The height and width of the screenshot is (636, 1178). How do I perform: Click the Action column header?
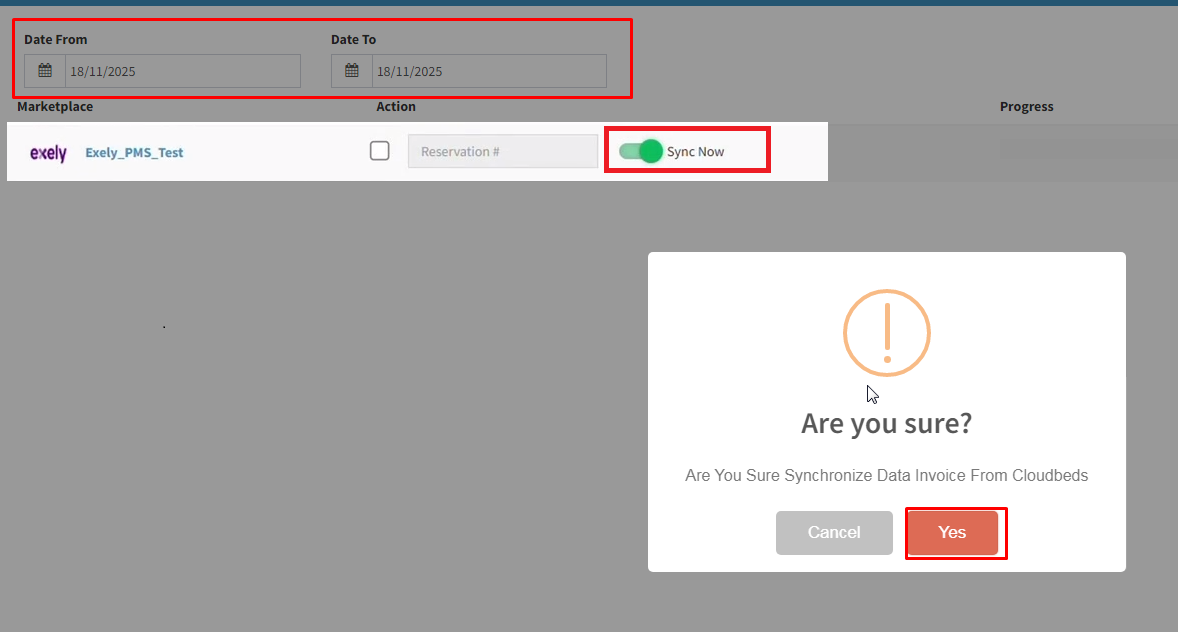[x=396, y=106]
